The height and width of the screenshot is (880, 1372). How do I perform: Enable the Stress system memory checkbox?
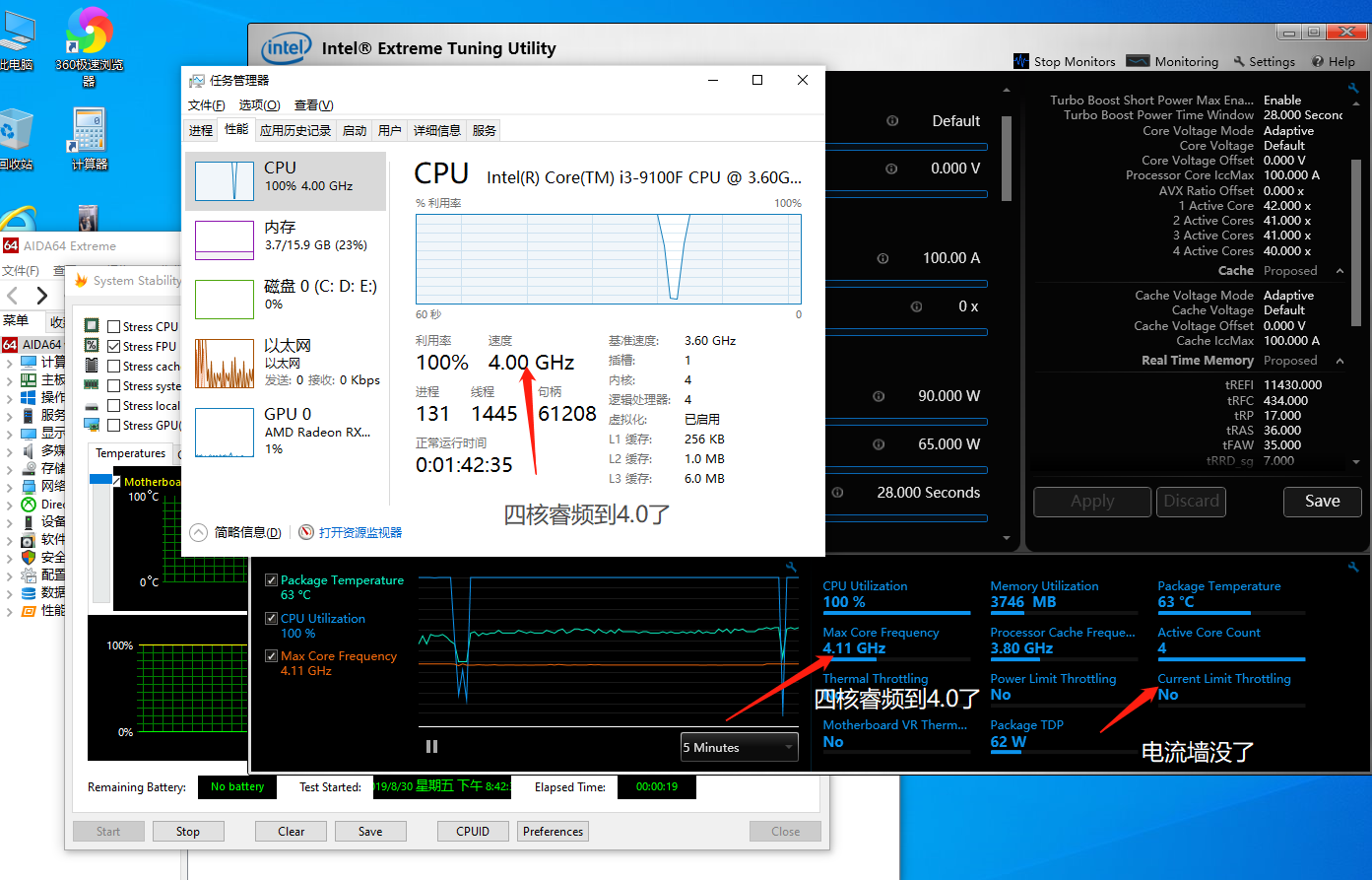[114, 385]
